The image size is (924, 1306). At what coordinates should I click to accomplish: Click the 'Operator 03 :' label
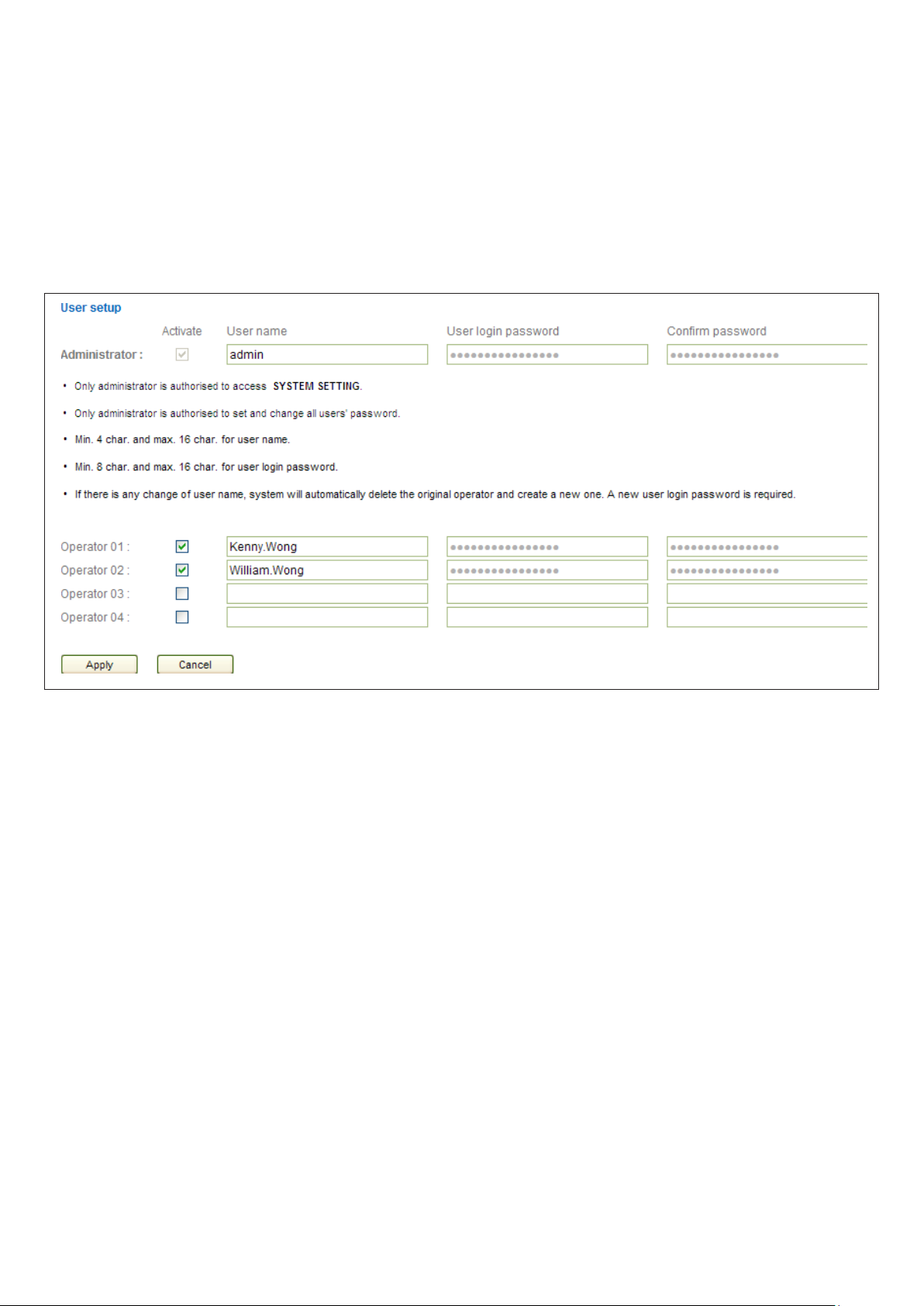click(95, 594)
